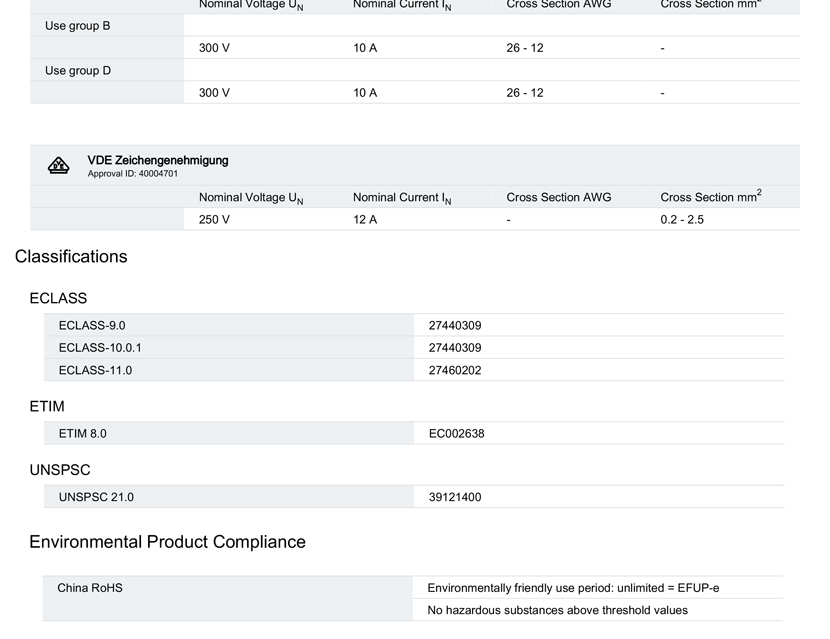Click the 250 V nominal voltage value

[214, 219]
